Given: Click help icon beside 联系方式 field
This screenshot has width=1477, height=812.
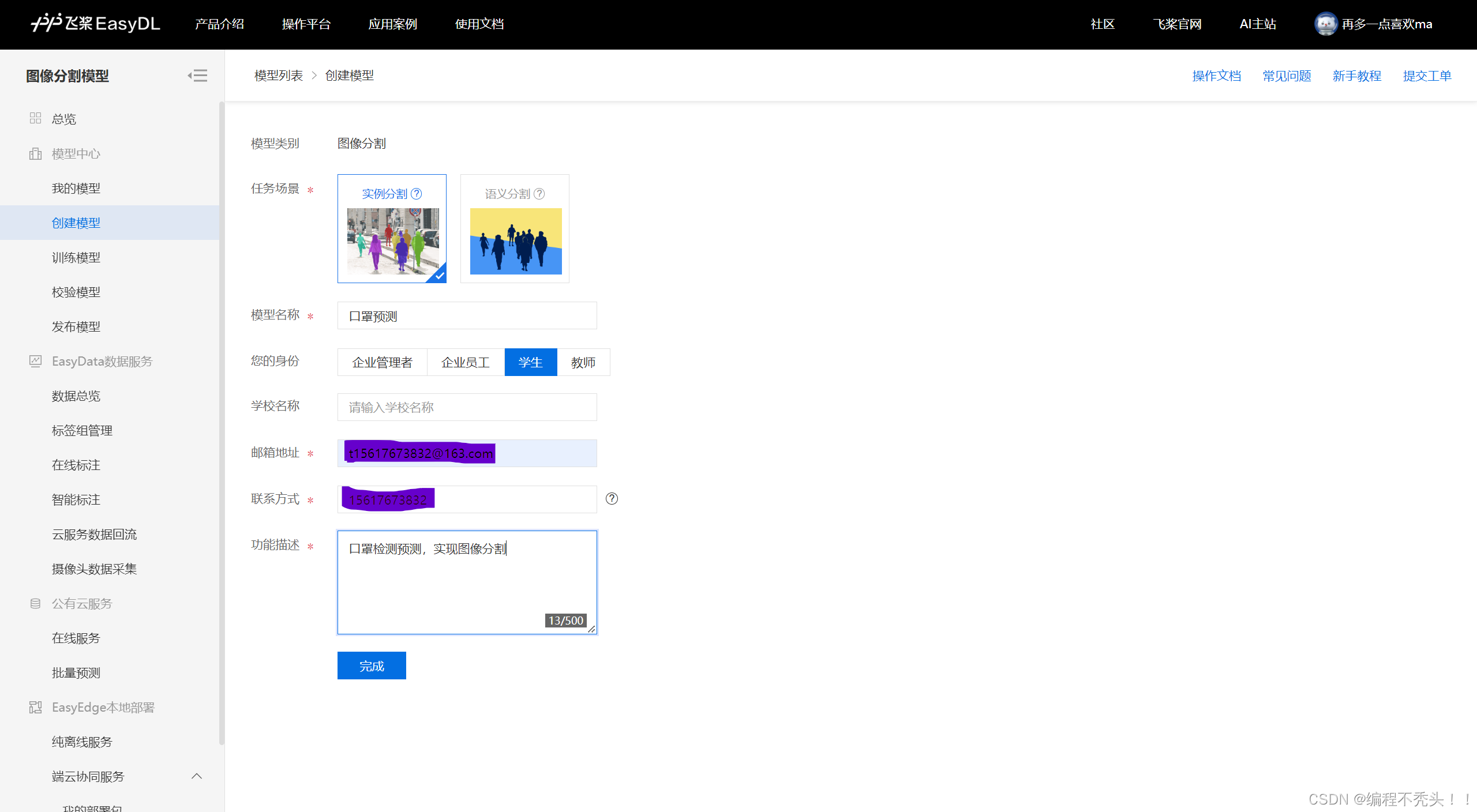Looking at the screenshot, I should pyautogui.click(x=612, y=499).
